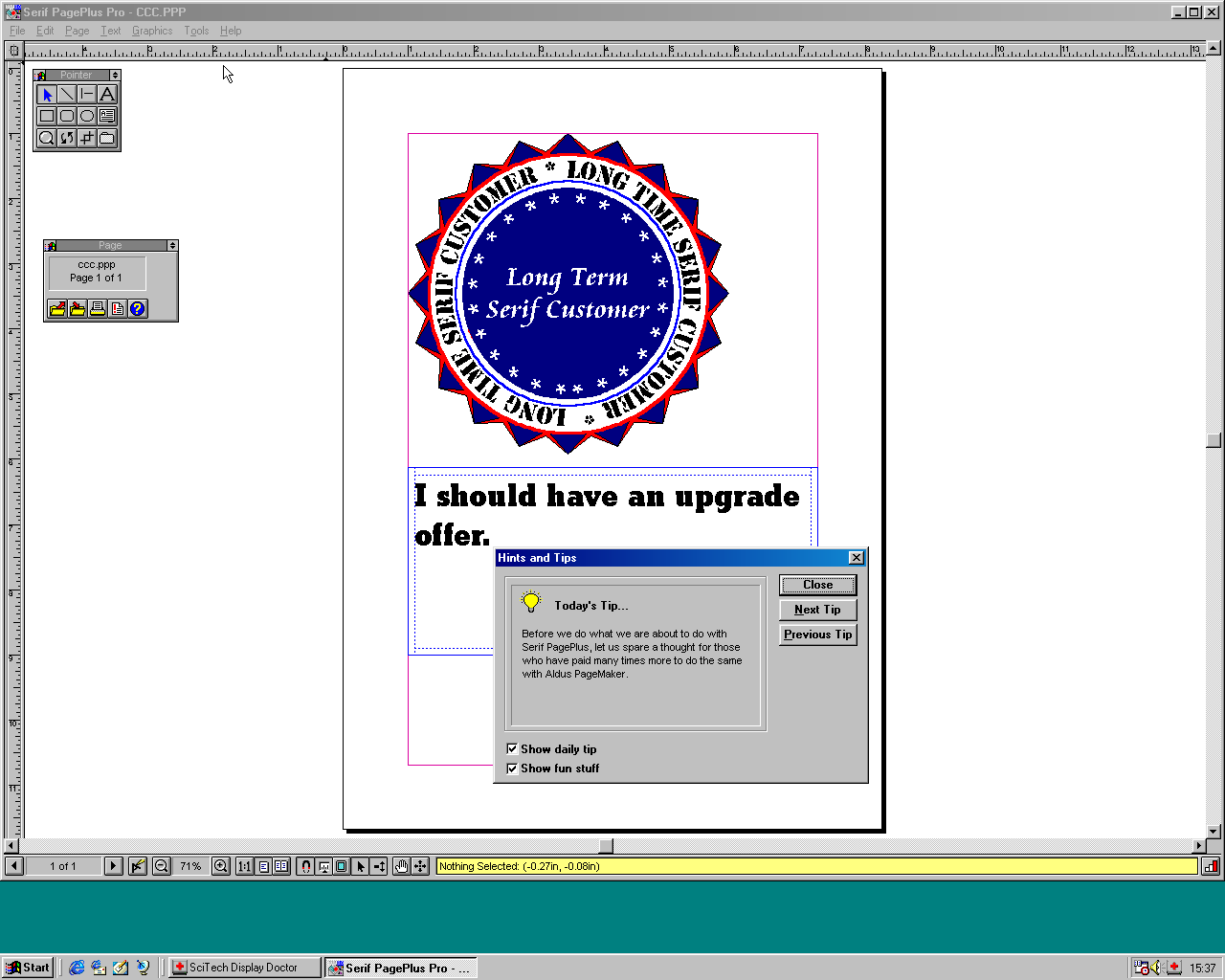Screen dimensions: 1225x980
Task: Select the text tool (letter A)
Action: pos(107,94)
